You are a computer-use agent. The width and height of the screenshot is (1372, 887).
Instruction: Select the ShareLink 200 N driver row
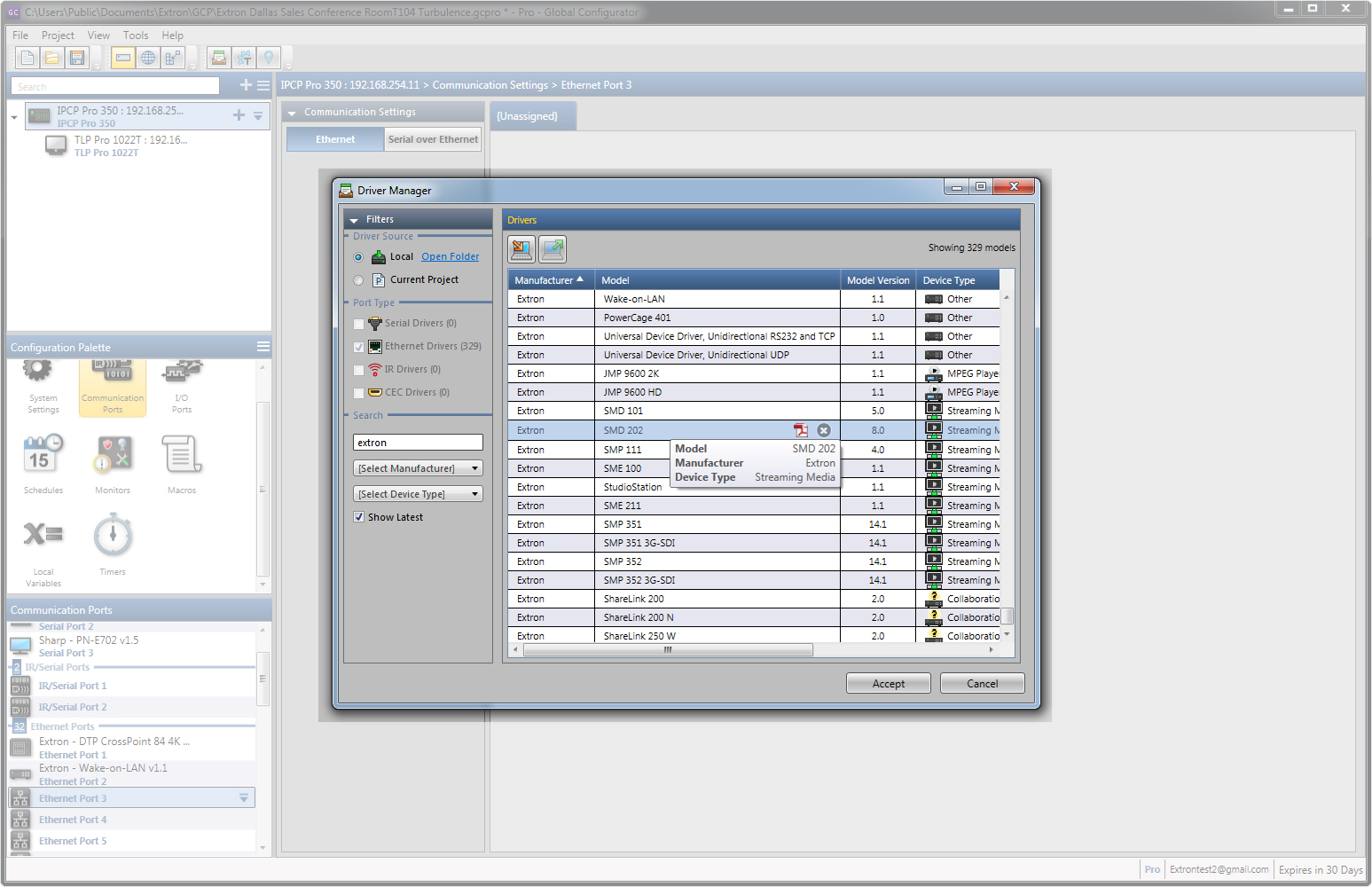pyautogui.click(x=754, y=617)
